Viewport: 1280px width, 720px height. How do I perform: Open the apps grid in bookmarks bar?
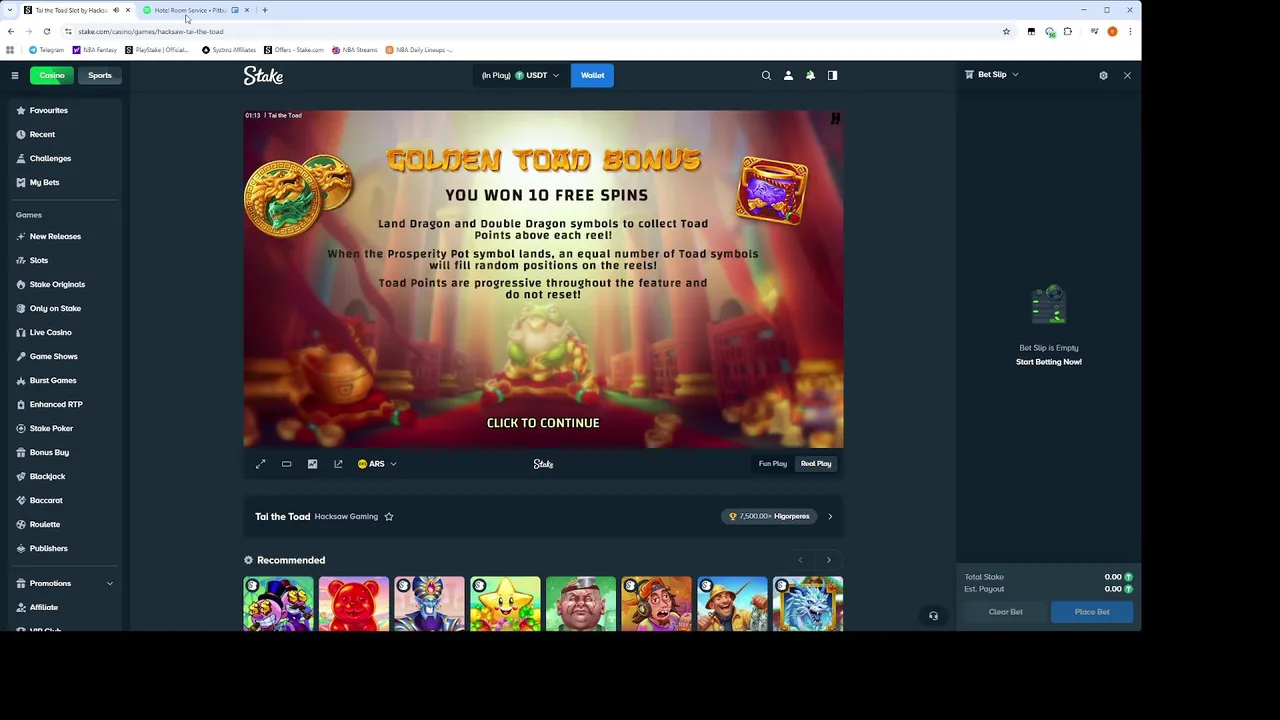pos(10,50)
